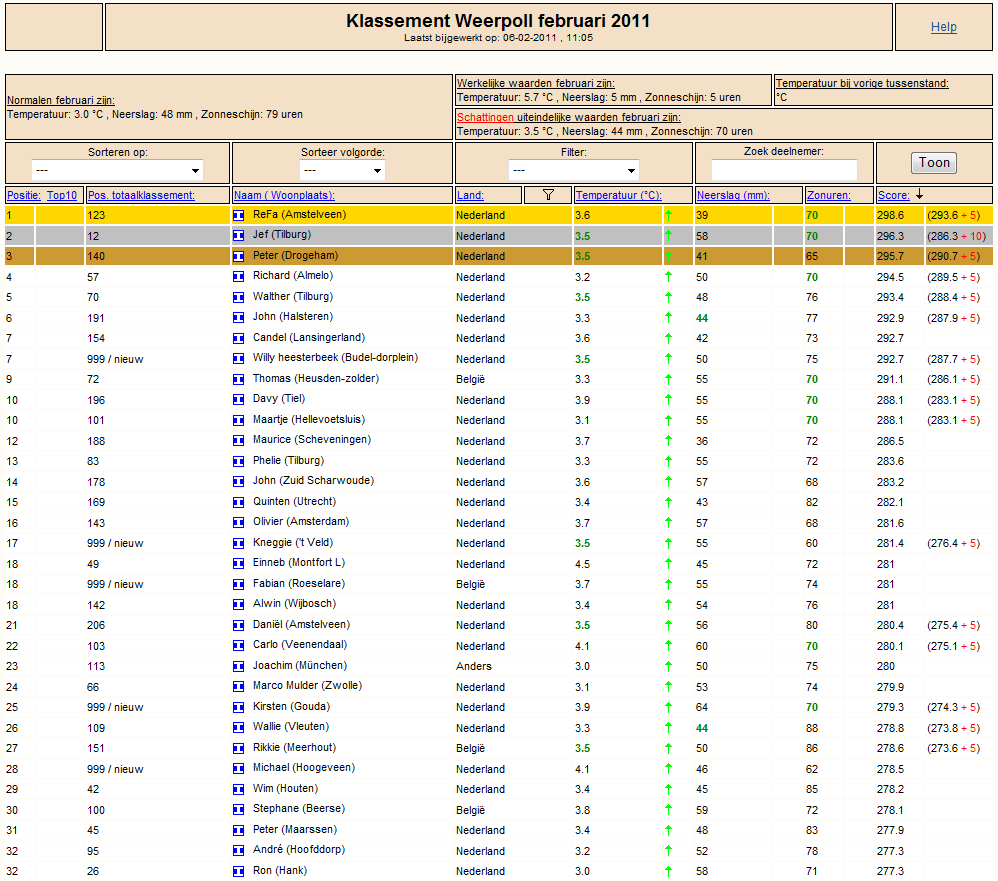Click the Top10 link
This screenshot has width=998, height=881.
[62, 195]
